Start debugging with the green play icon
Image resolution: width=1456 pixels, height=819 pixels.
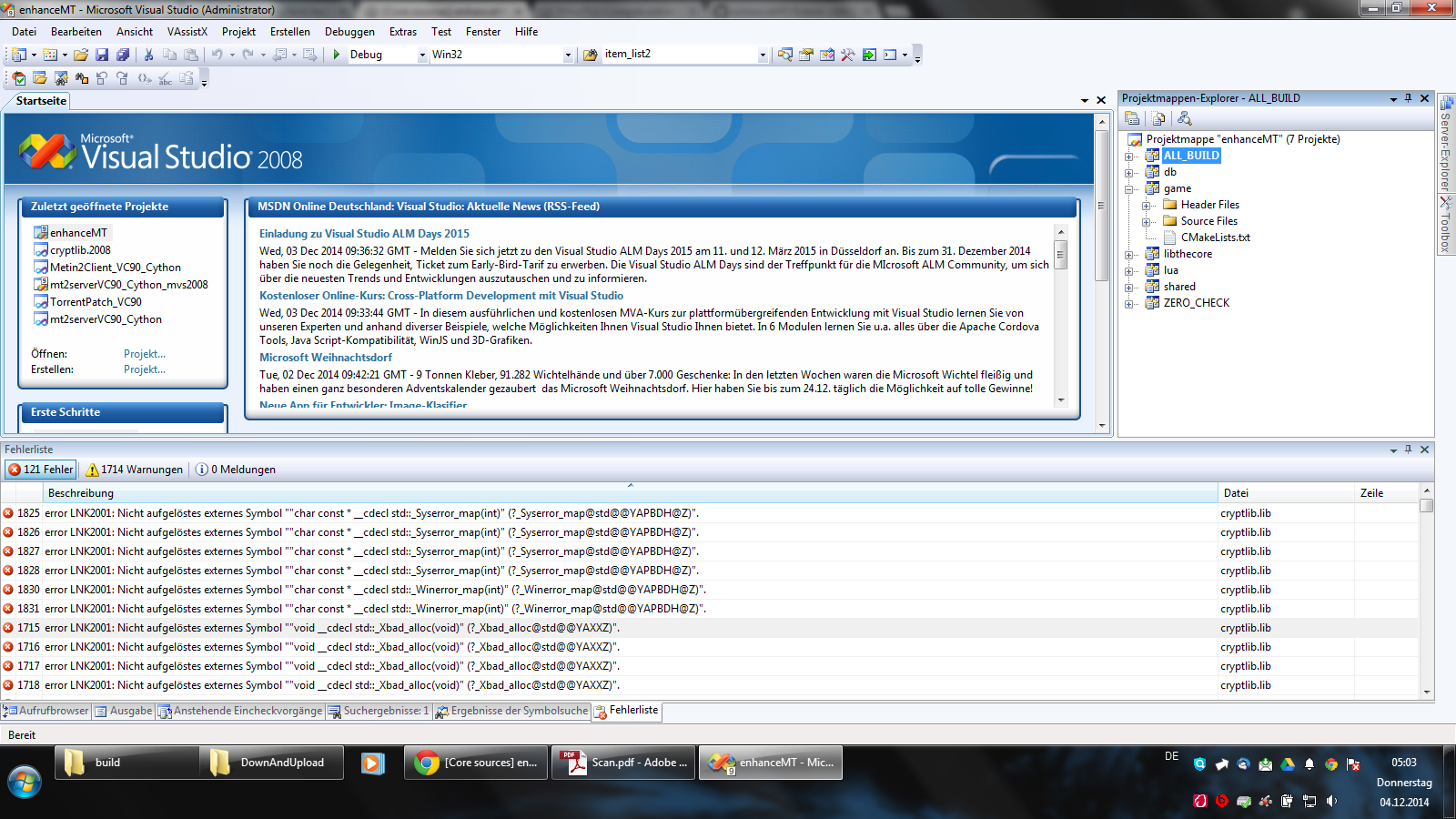point(337,55)
